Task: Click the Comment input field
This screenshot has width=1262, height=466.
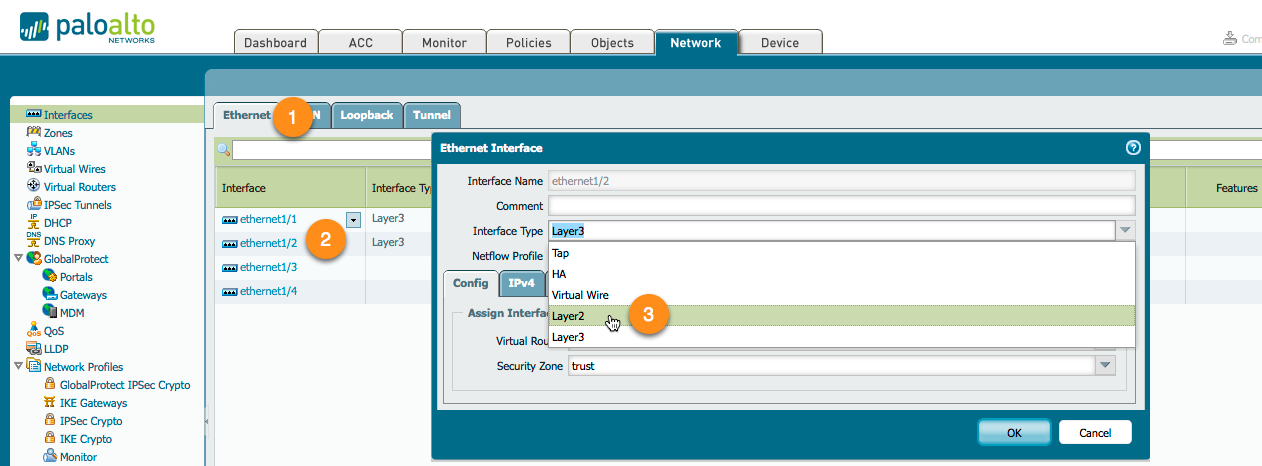Action: pos(842,205)
